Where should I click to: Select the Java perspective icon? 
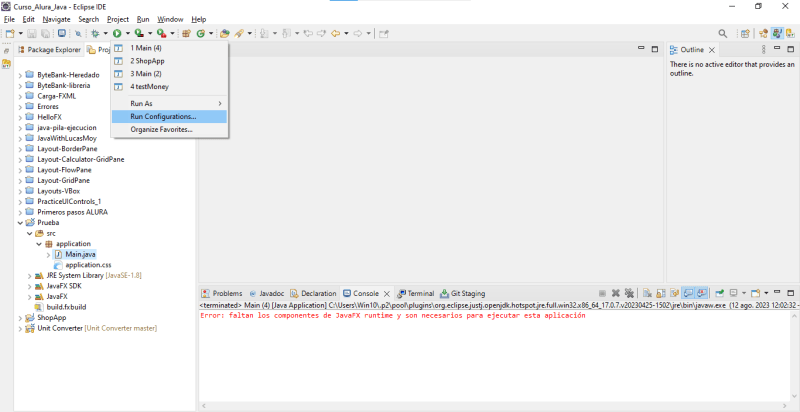[777, 34]
